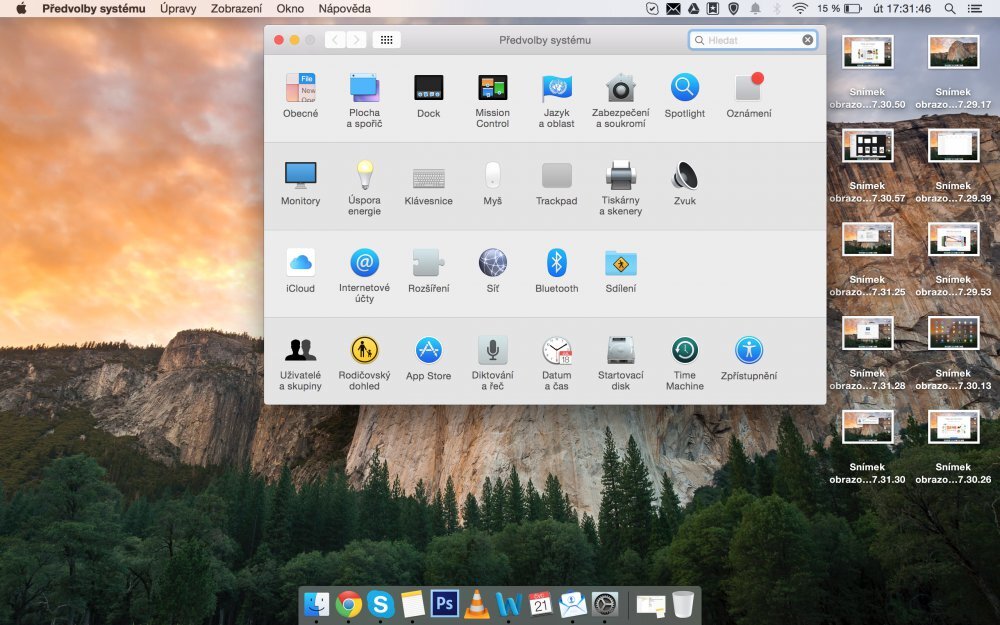1000x625 pixels.
Task: Open Time Machine settings
Action: [684, 352]
